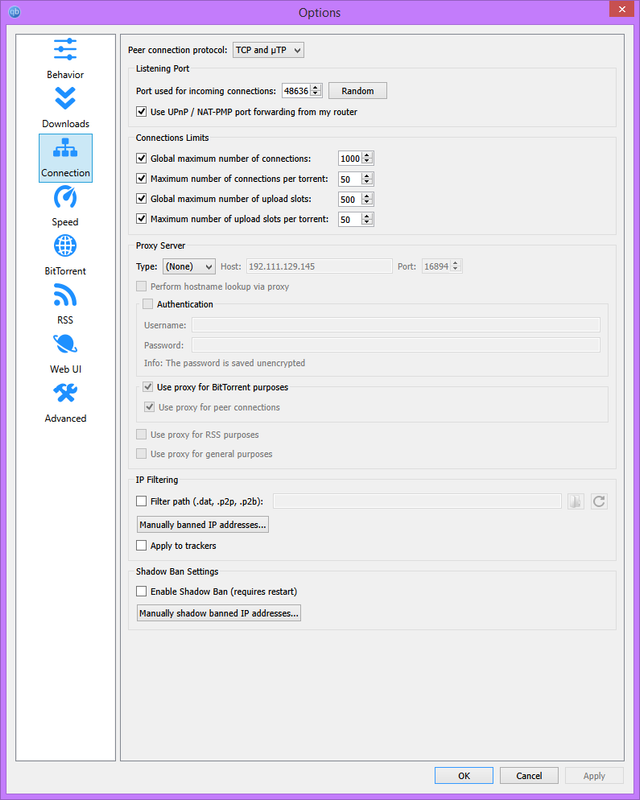Switch to the Downloads tab label
640x800 pixels.
tap(65, 123)
